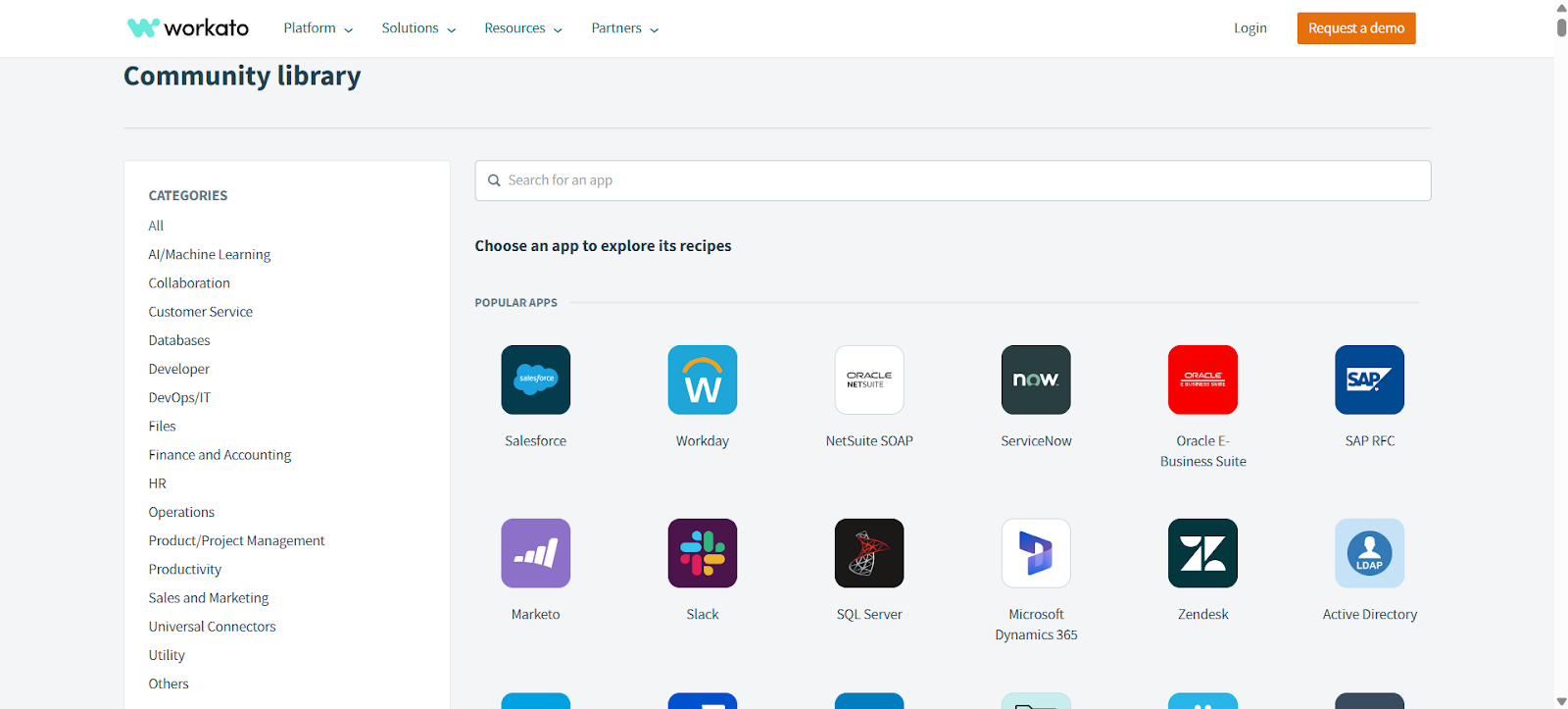Click the Salesforce app name label
Viewport: 1568px width, 709px height.
535,441
